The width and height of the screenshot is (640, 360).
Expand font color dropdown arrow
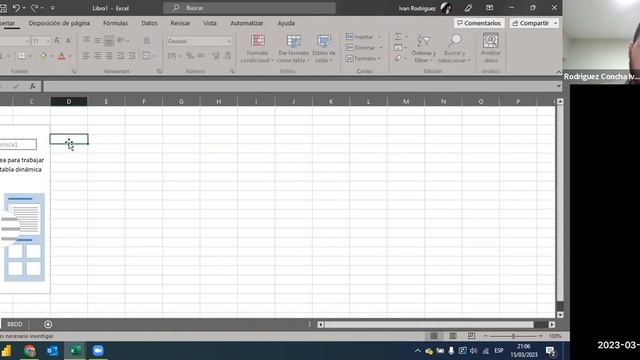(x=70, y=56)
